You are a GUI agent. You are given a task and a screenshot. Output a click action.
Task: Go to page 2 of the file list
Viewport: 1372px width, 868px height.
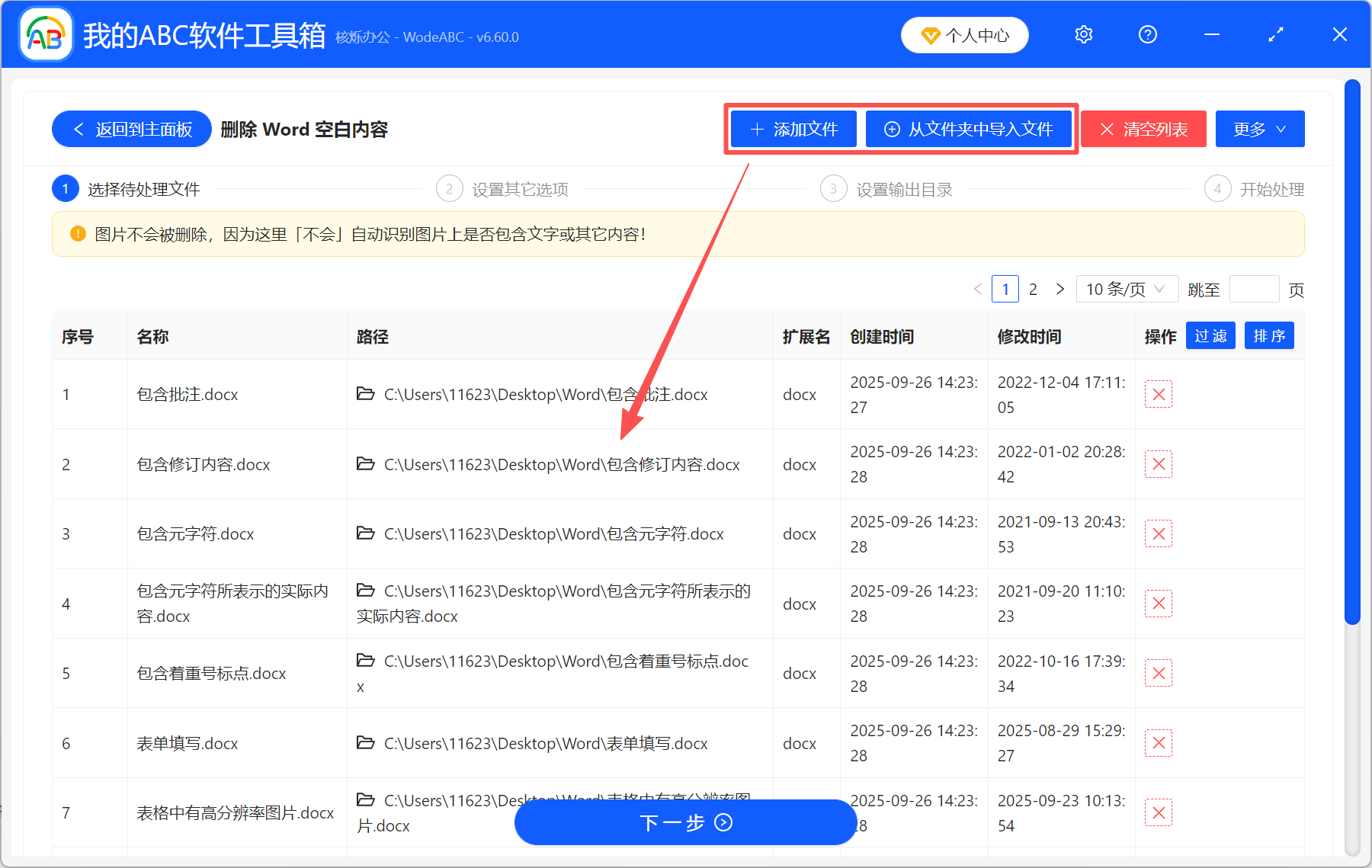tap(1033, 289)
